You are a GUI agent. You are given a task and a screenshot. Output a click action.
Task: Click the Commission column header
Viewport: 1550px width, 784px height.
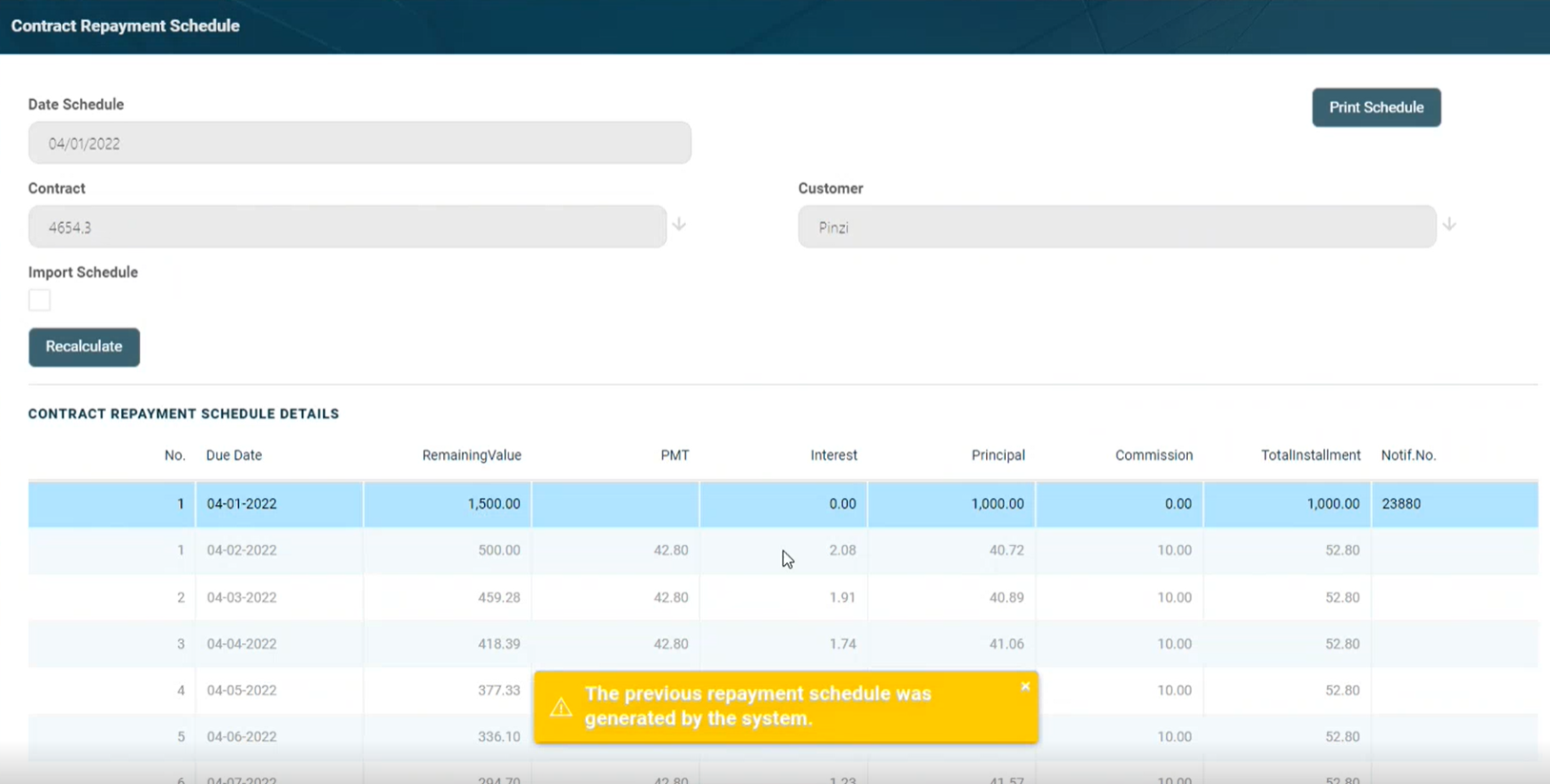1154,455
